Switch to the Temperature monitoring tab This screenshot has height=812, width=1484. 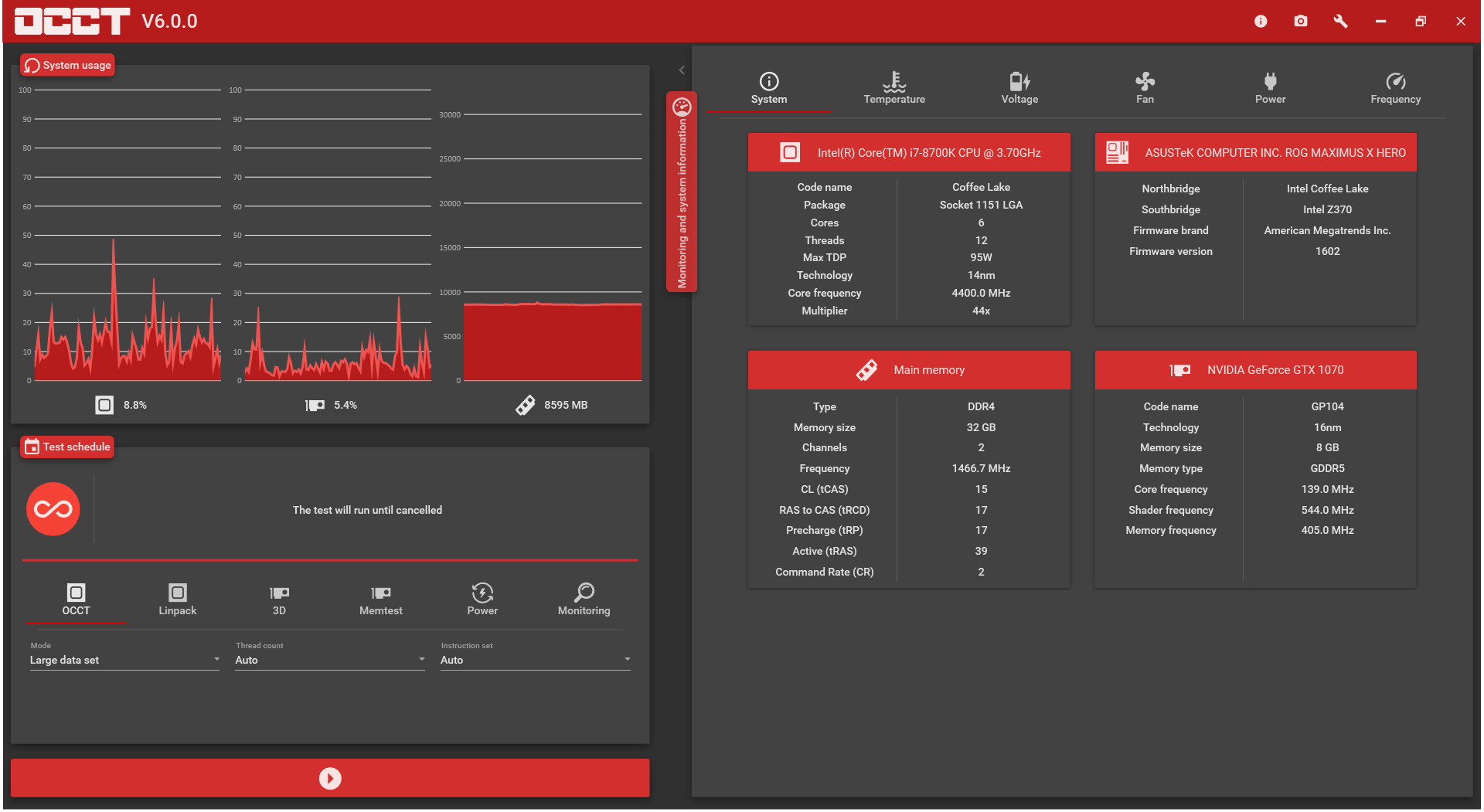coord(894,88)
